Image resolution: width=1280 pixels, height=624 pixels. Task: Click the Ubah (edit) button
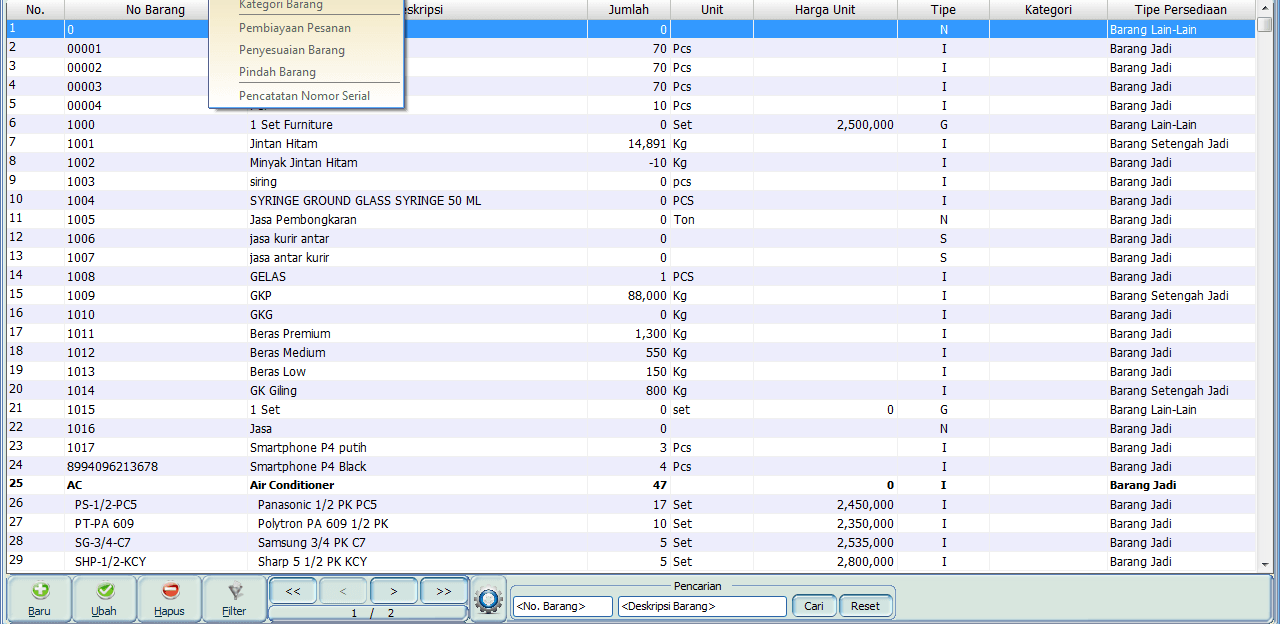tap(104, 599)
